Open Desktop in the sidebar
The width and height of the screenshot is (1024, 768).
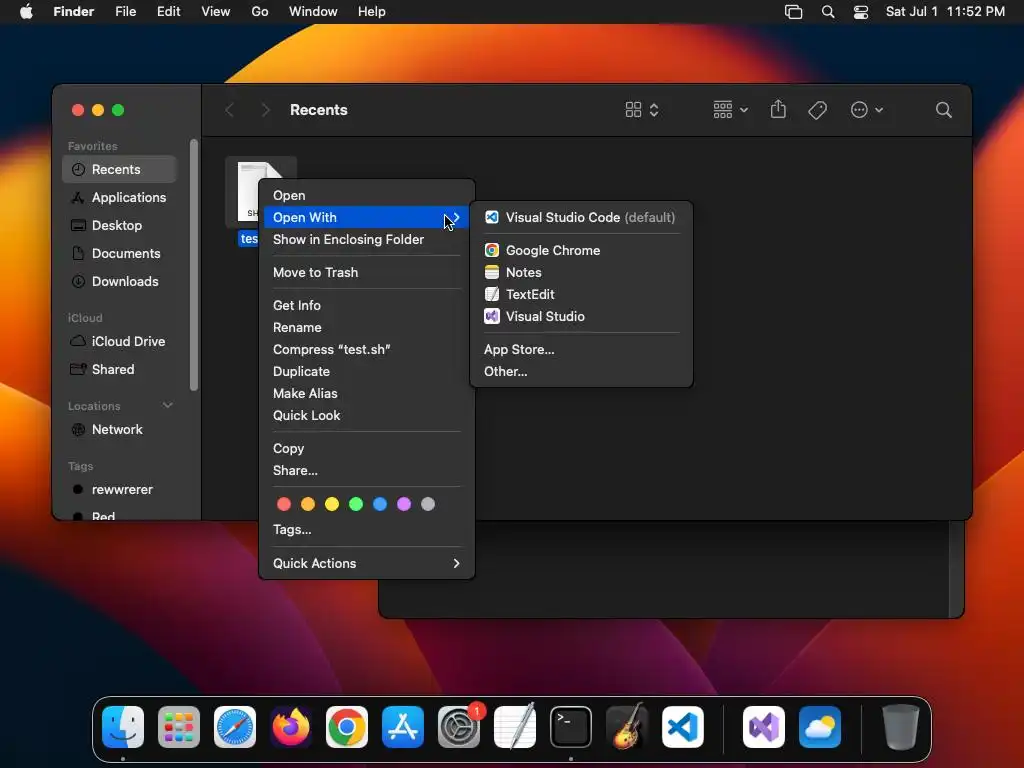(x=120, y=225)
